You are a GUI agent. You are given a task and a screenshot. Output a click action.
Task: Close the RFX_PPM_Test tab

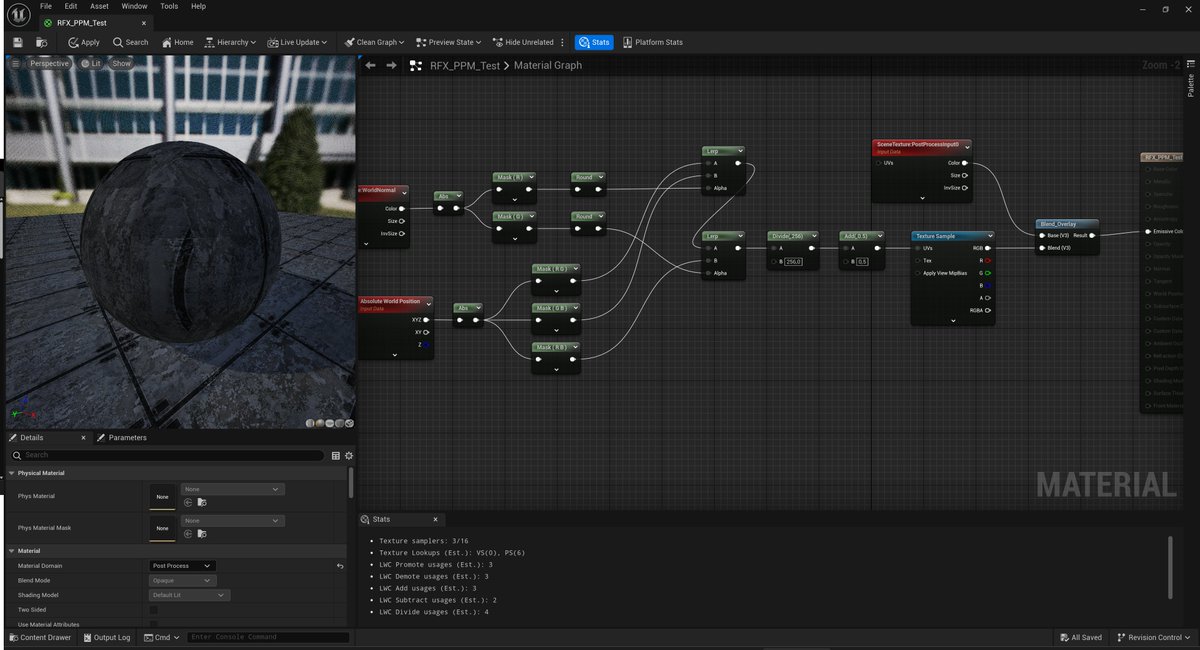(x=144, y=22)
